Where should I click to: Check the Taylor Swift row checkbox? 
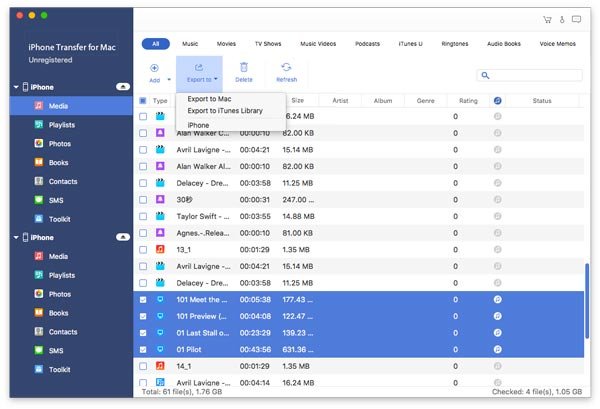pos(143,216)
